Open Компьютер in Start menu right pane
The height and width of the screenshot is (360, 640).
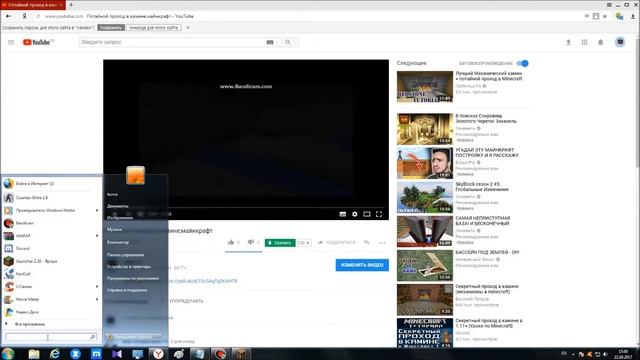[118, 242]
